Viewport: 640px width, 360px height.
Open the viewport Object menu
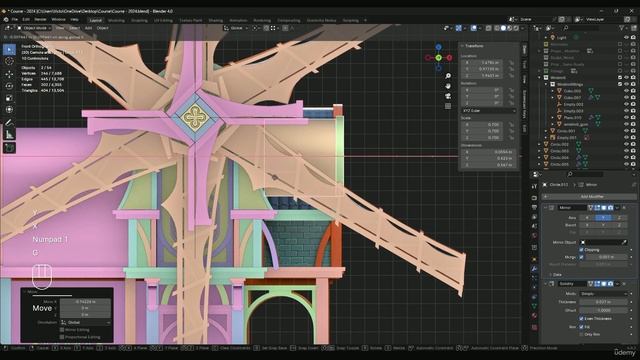click(102, 28)
